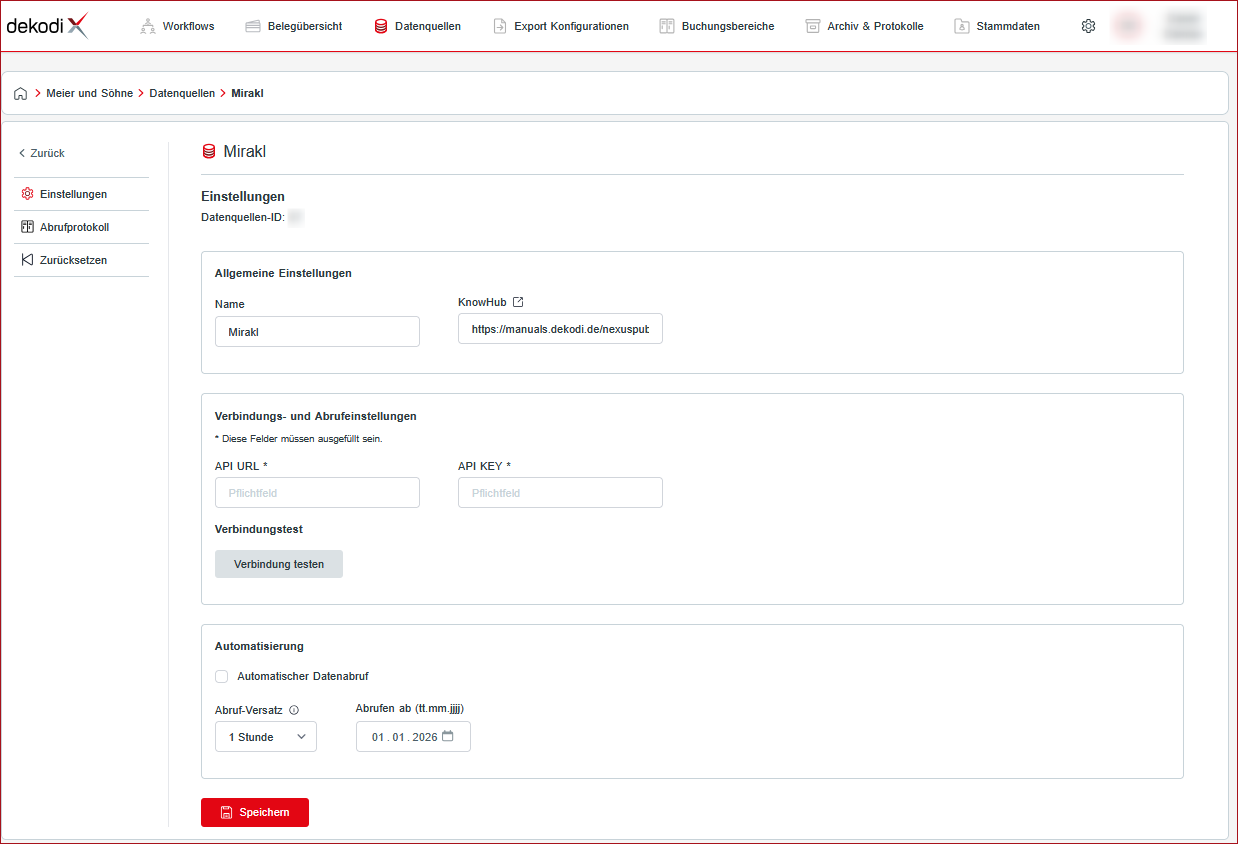
Task: Open the Belegübersicht menu
Action: [294, 26]
